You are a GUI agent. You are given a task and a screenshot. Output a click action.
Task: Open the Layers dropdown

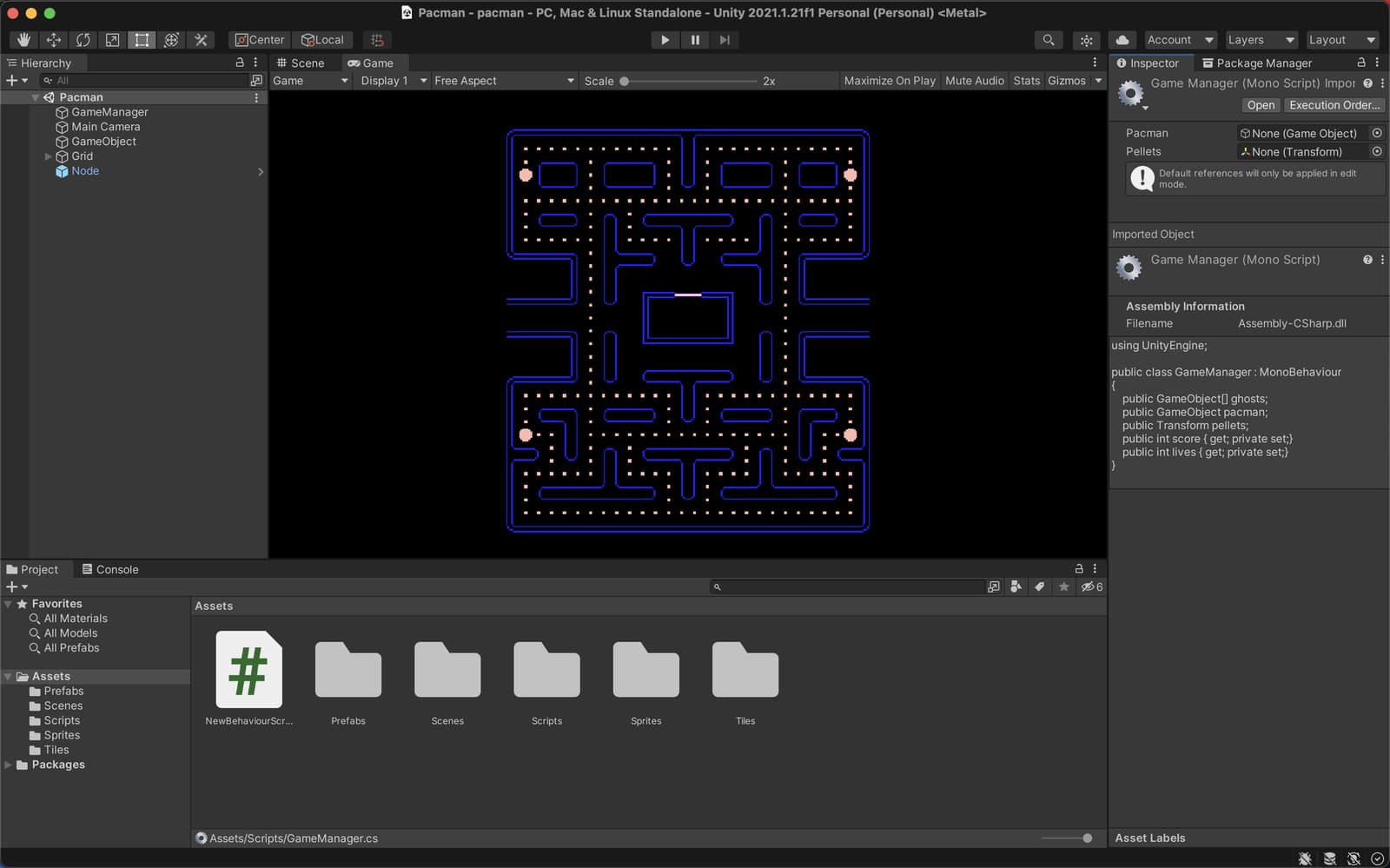tap(1260, 40)
